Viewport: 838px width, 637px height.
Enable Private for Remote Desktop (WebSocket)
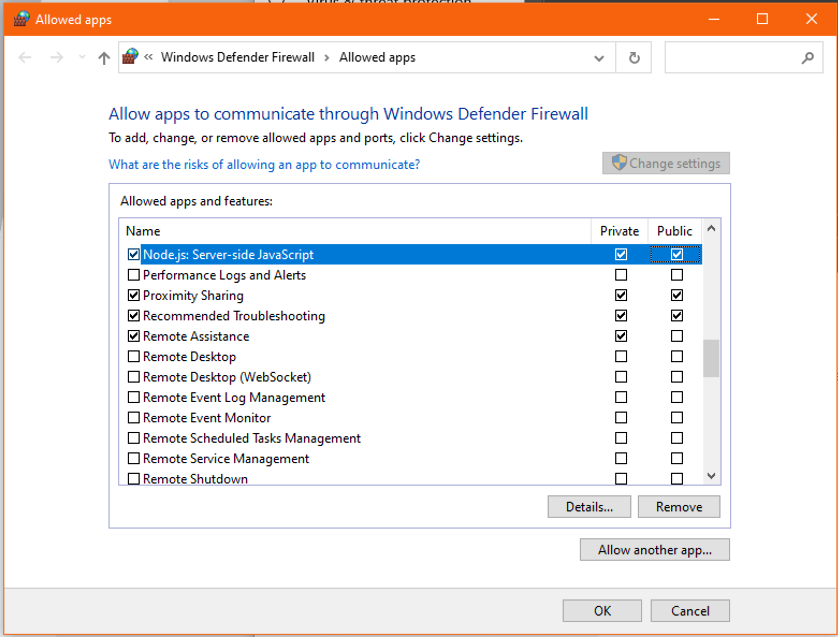621,377
